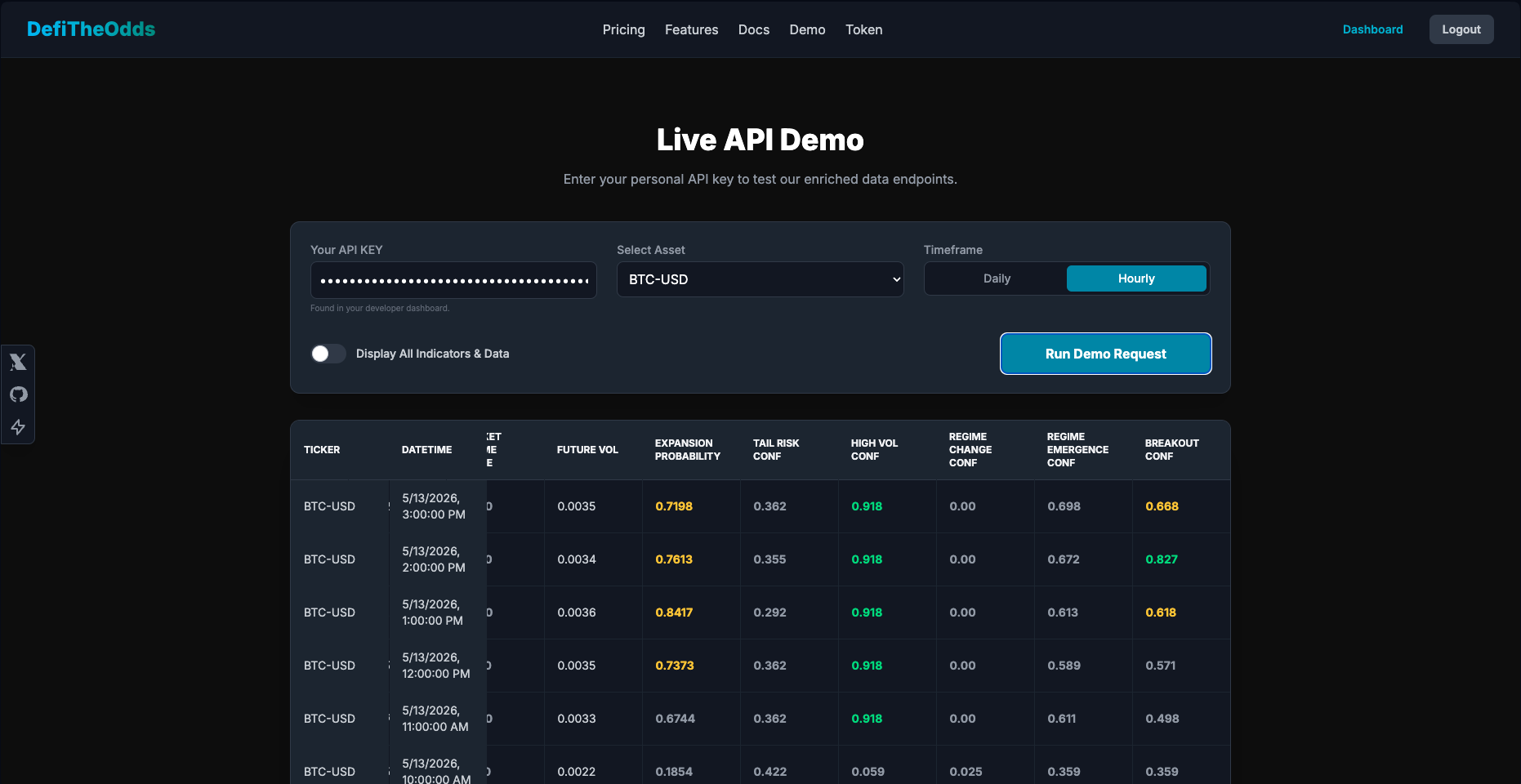
Task: Click the DATETIME column header
Action: click(426, 450)
